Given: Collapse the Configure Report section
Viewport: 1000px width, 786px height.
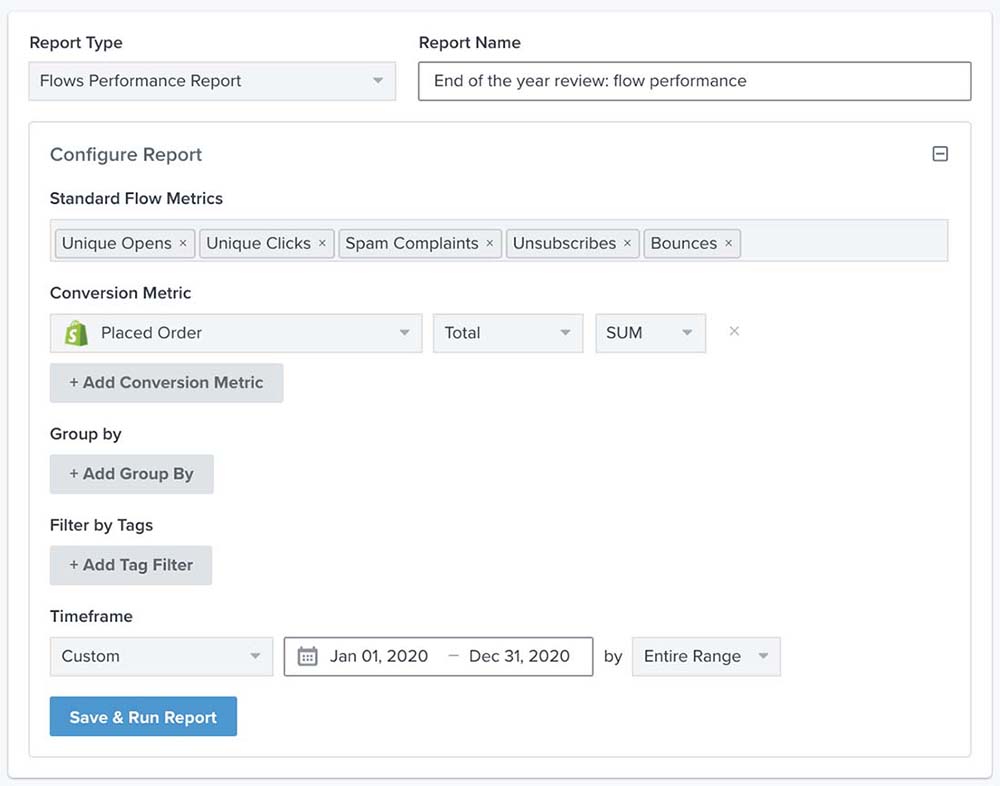Looking at the screenshot, I should pos(940,154).
